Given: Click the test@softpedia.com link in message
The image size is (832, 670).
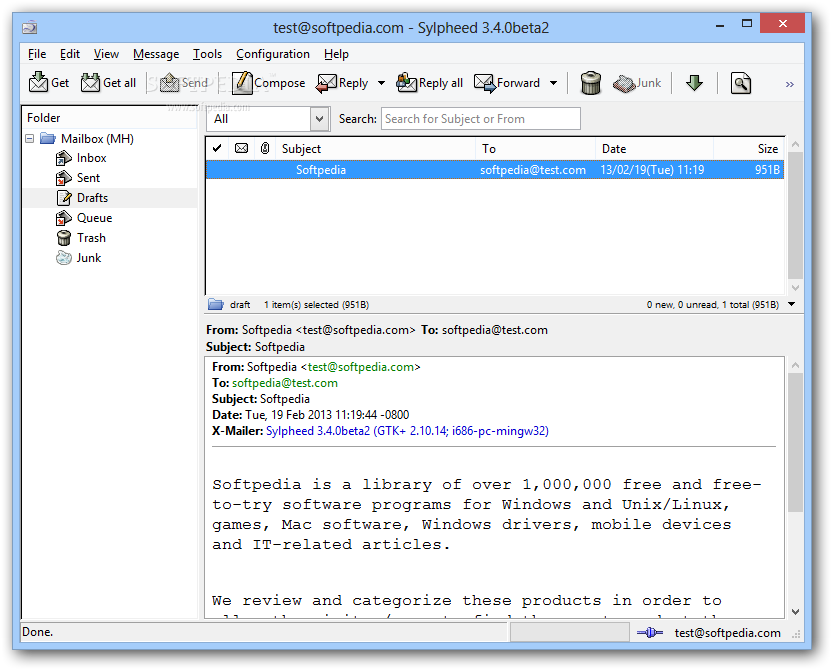Looking at the screenshot, I should coord(361,367).
